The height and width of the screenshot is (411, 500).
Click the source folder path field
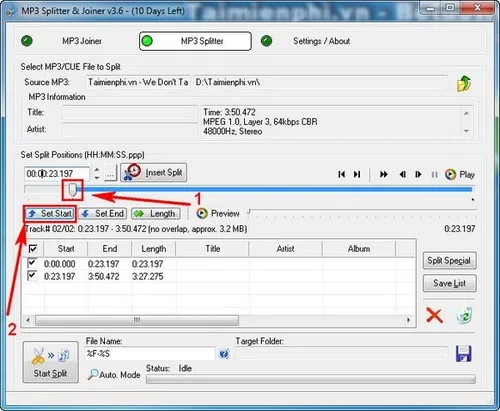click(320, 82)
